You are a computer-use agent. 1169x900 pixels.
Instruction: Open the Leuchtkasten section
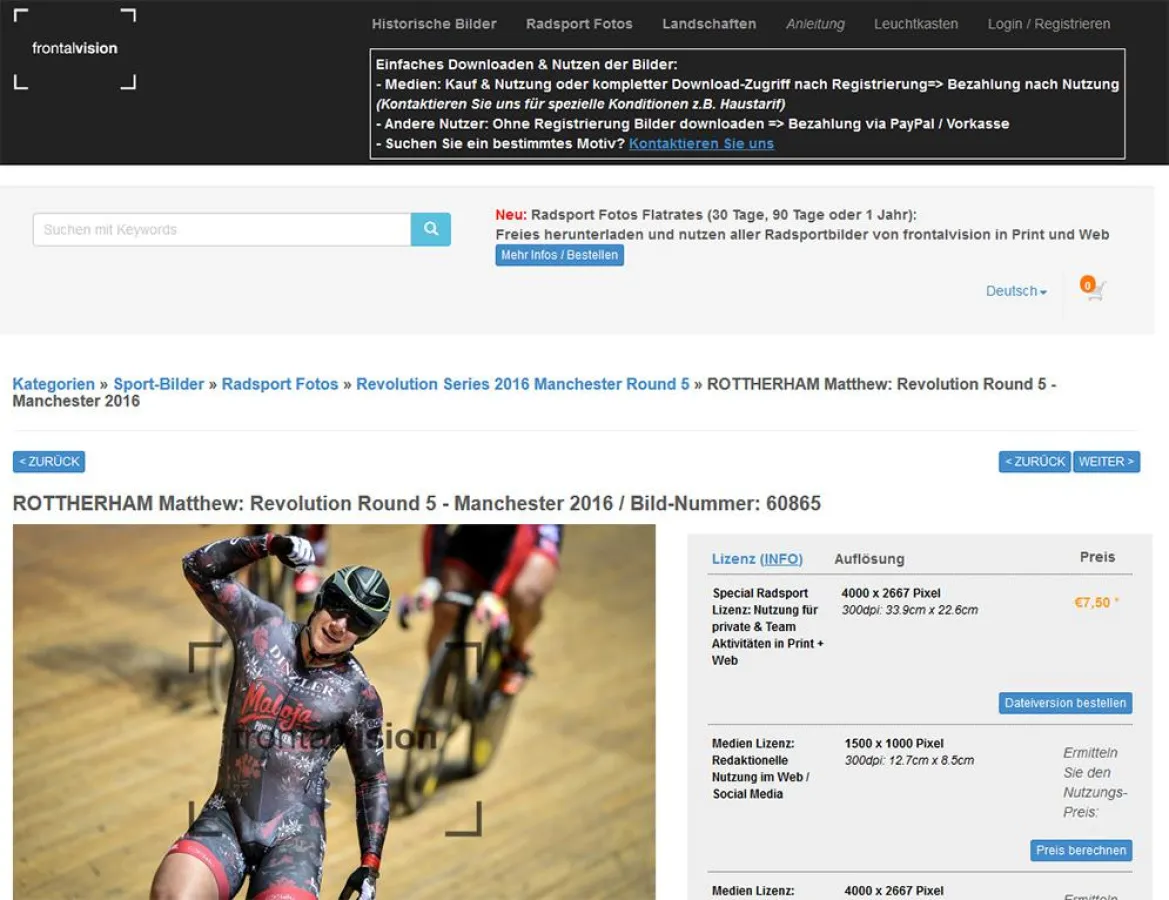point(916,23)
